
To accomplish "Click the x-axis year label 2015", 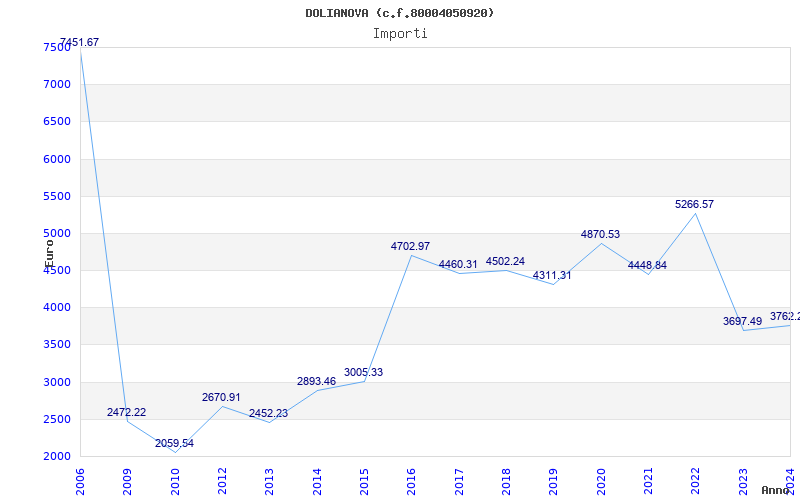I will pos(364,482).
